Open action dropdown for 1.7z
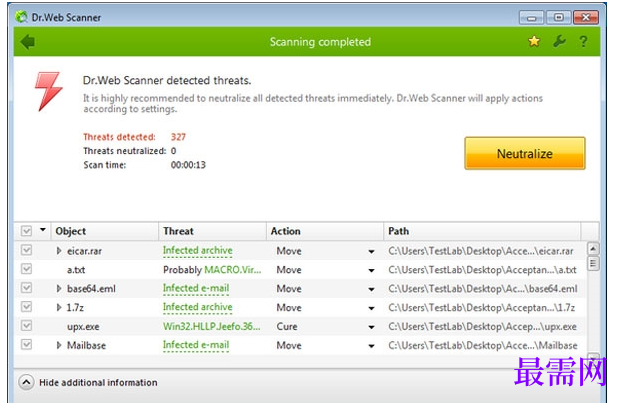Viewport: 626px width, 403px height. coord(371,308)
